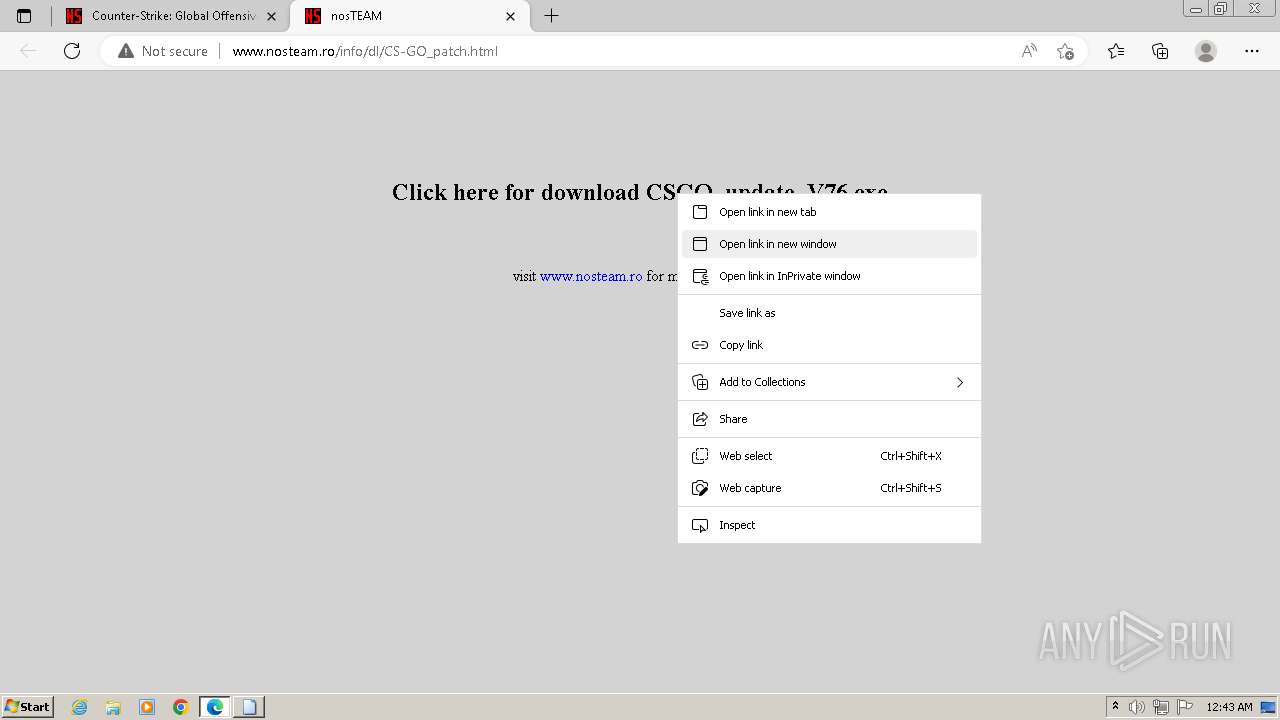Minimize the browser window
This screenshot has height=720, width=1280.
click(1195, 9)
